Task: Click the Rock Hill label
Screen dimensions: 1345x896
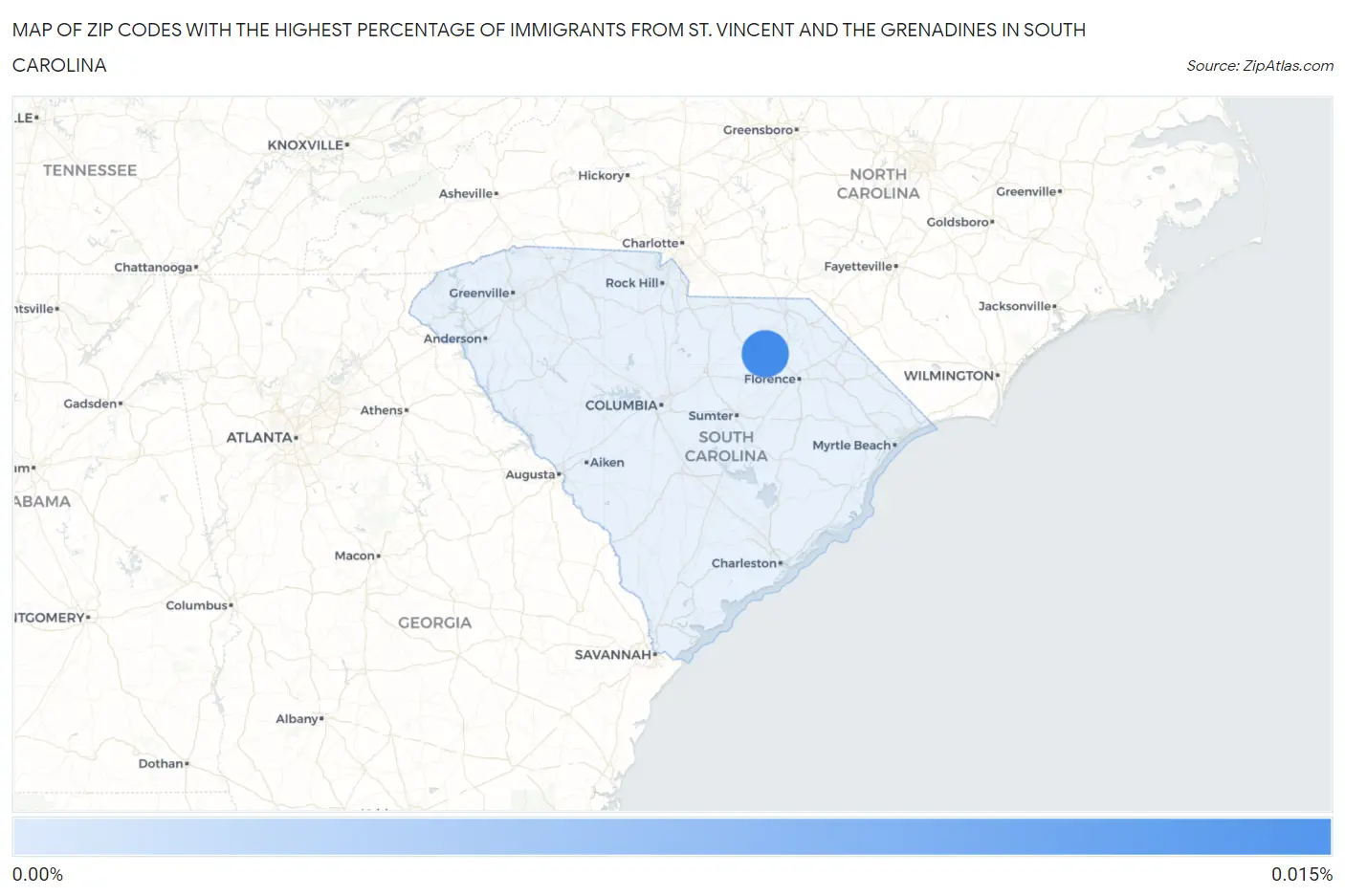Action: (x=632, y=283)
